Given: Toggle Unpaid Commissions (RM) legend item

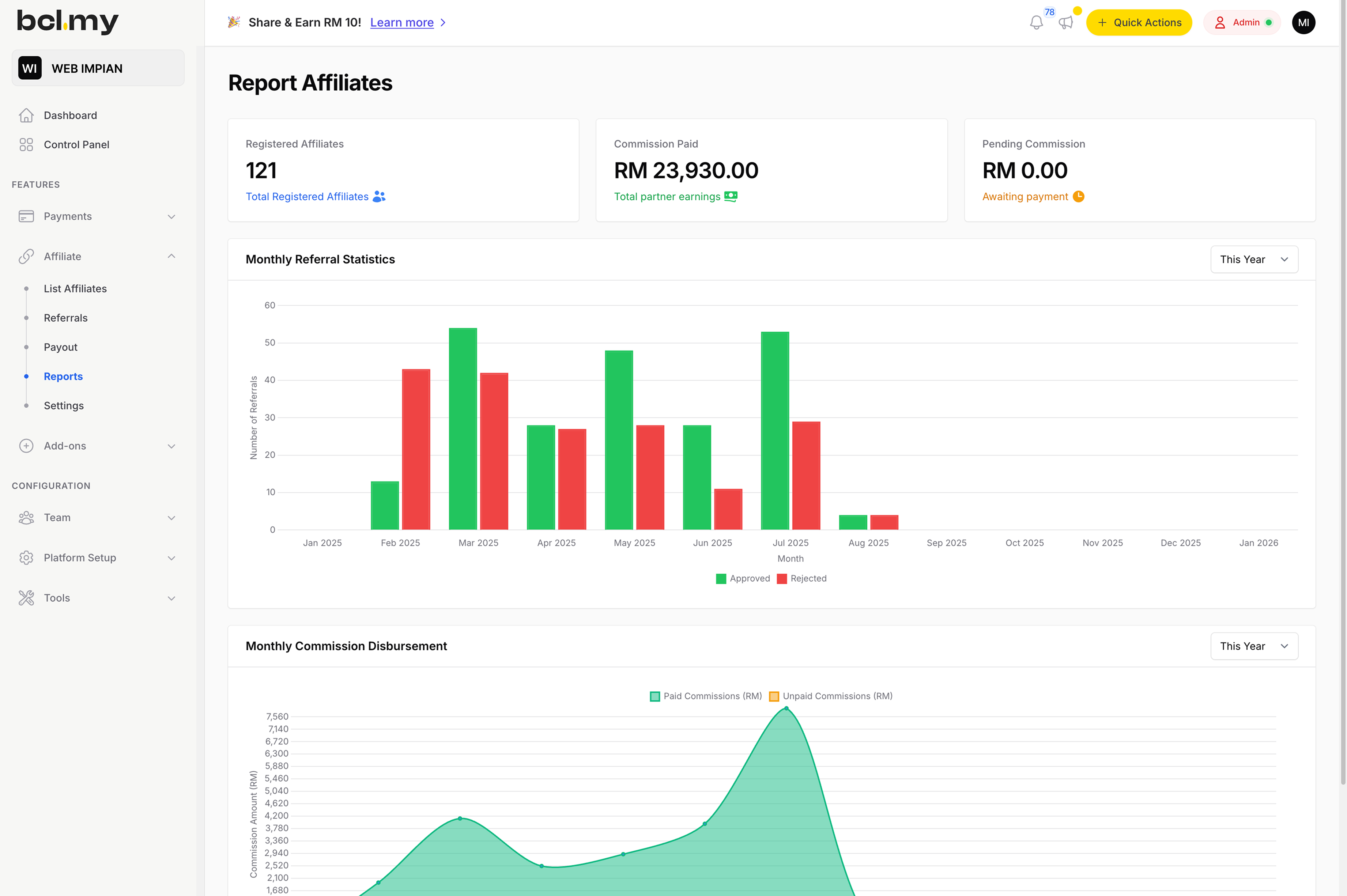Looking at the screenshot, I should 831,696.
